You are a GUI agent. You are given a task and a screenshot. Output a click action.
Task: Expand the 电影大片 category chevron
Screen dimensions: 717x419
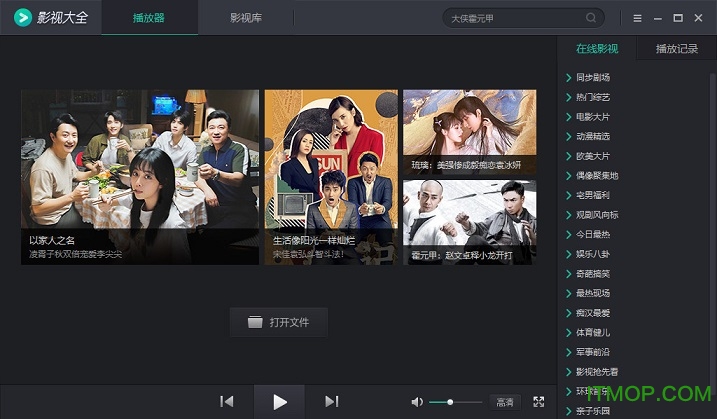click(x=568, y=117)
